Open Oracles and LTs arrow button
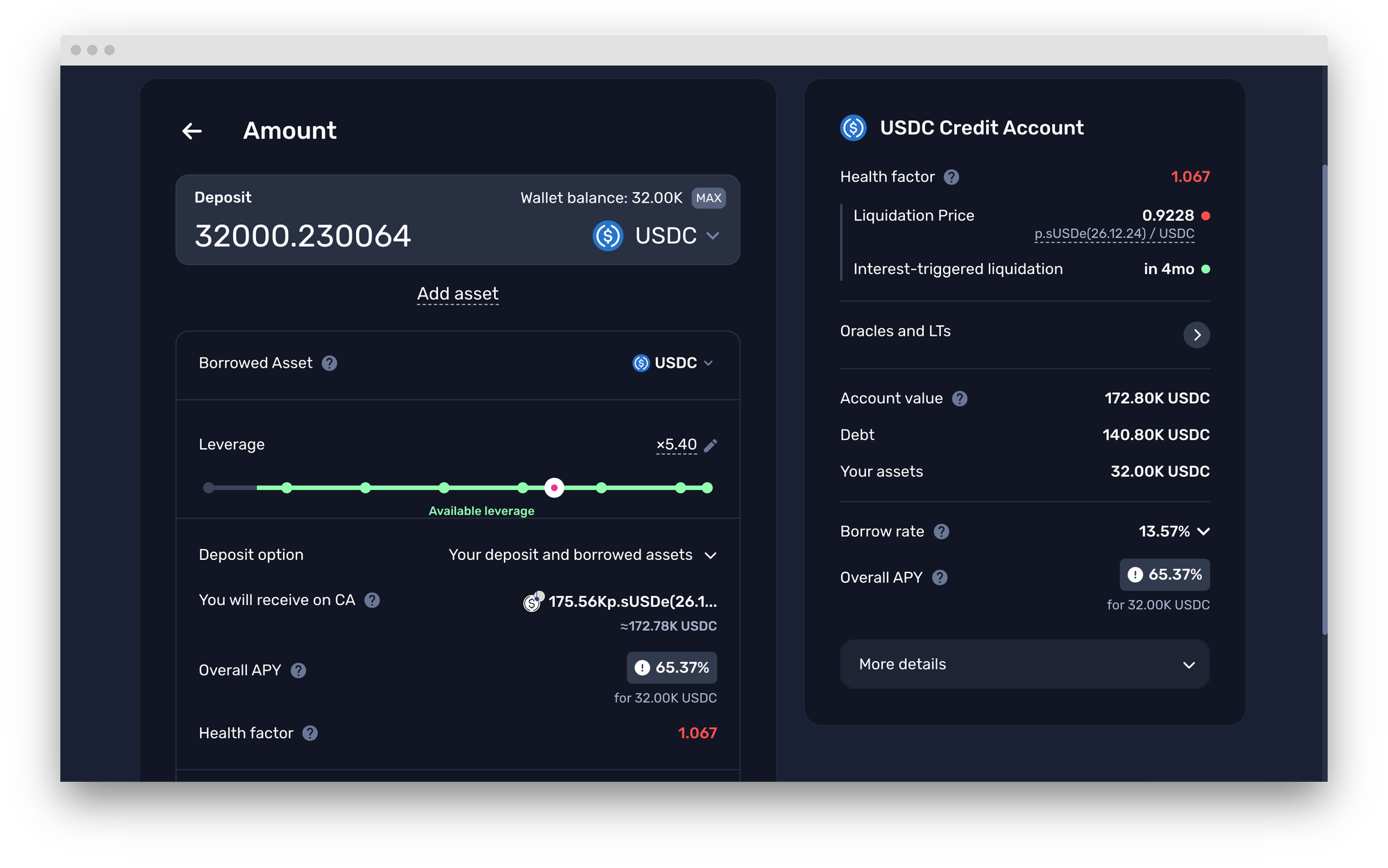The image size is (1388, 868). coord(1196,334)
